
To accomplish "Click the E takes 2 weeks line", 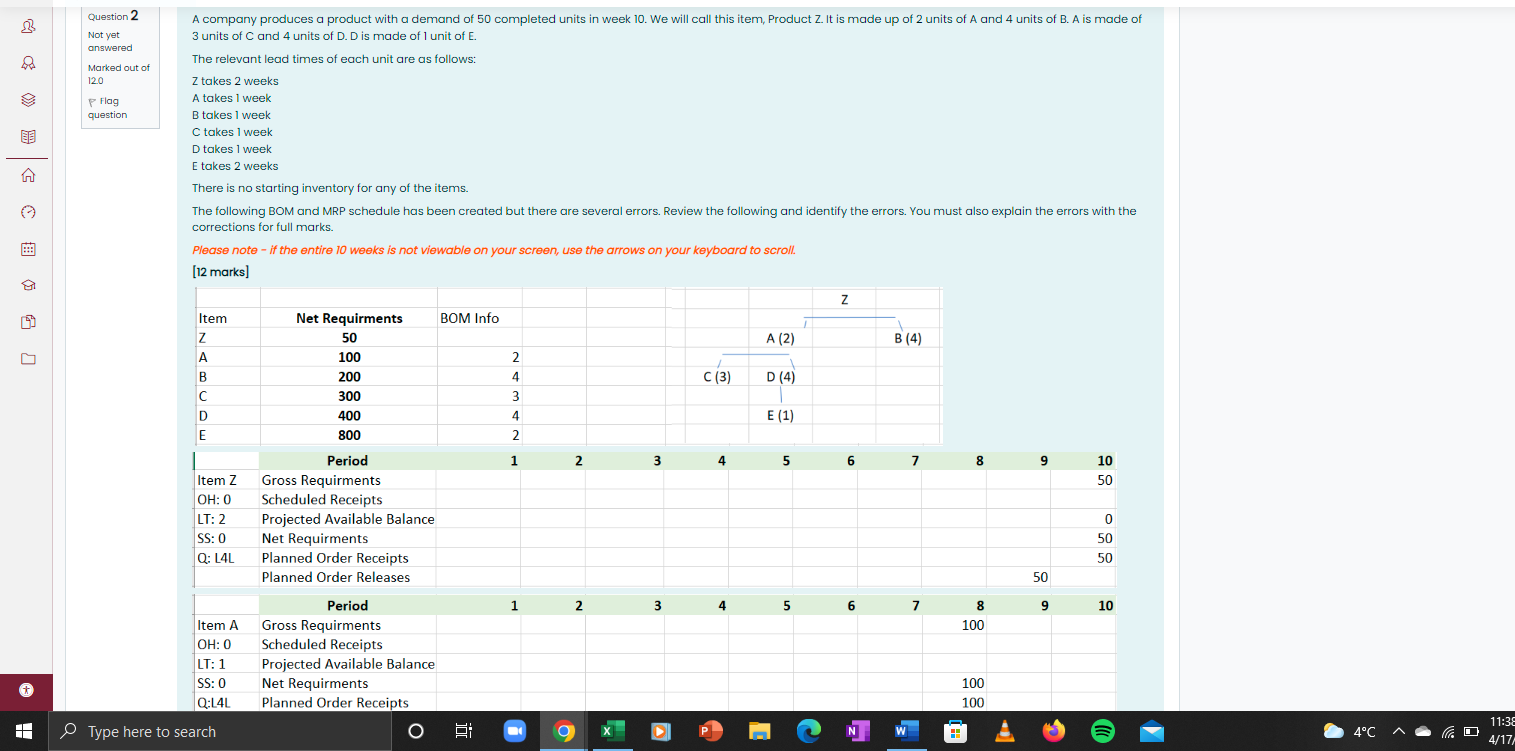I will pos(235,166).
